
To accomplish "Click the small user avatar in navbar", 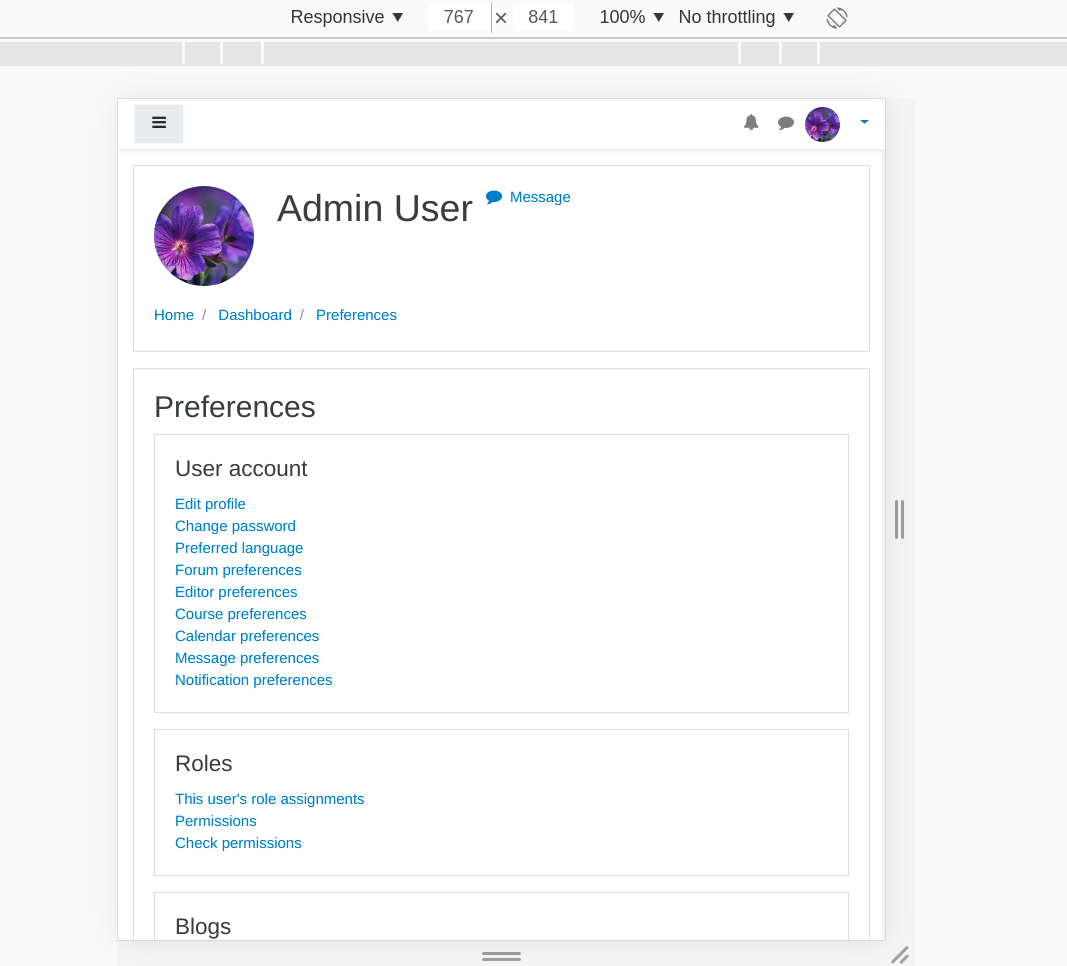I will click(822, 124).
